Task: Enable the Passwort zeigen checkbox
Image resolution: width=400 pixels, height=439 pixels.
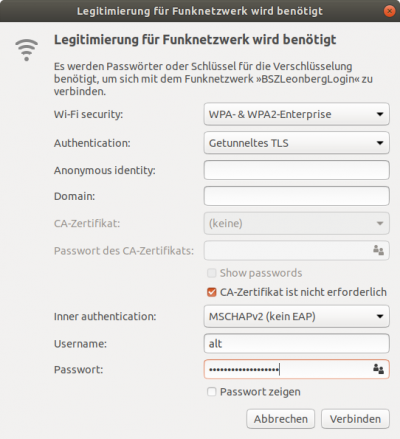Action: click(x=212, y=392)
